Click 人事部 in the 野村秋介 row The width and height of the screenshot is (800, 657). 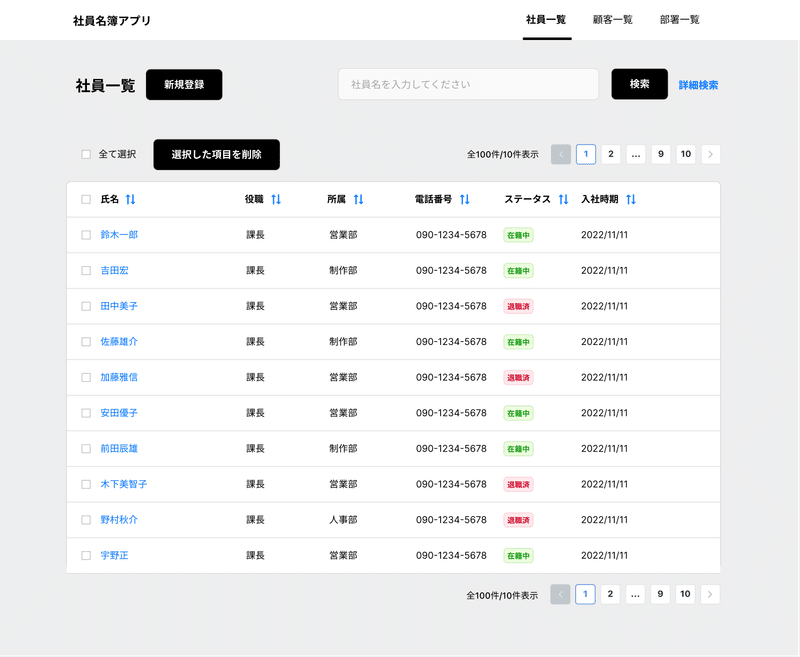343,520
